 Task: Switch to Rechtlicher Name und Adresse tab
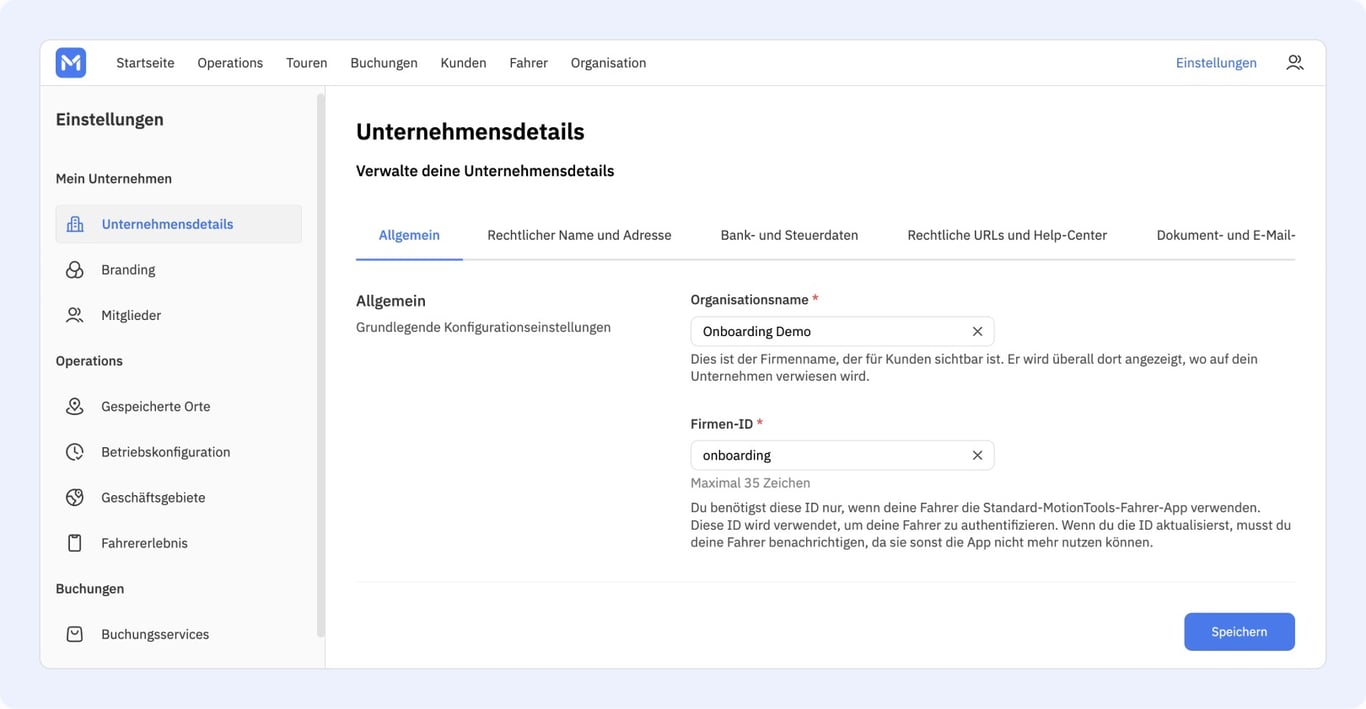pos(579,235)
